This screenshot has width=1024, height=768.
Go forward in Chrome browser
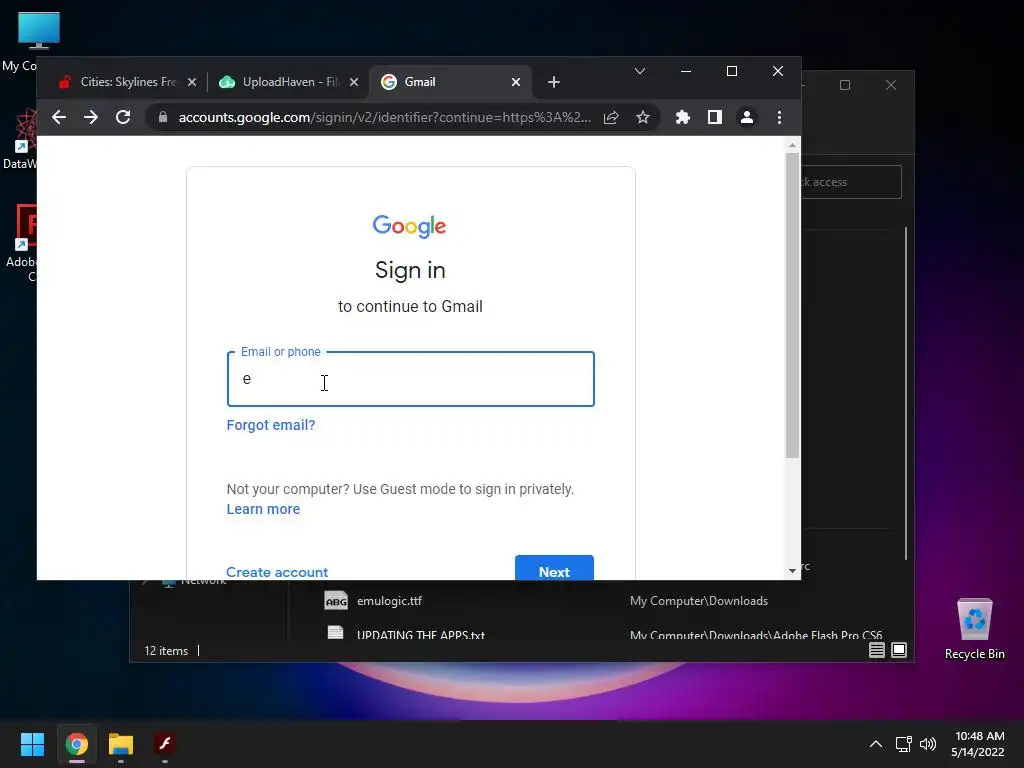coord(91,118)
